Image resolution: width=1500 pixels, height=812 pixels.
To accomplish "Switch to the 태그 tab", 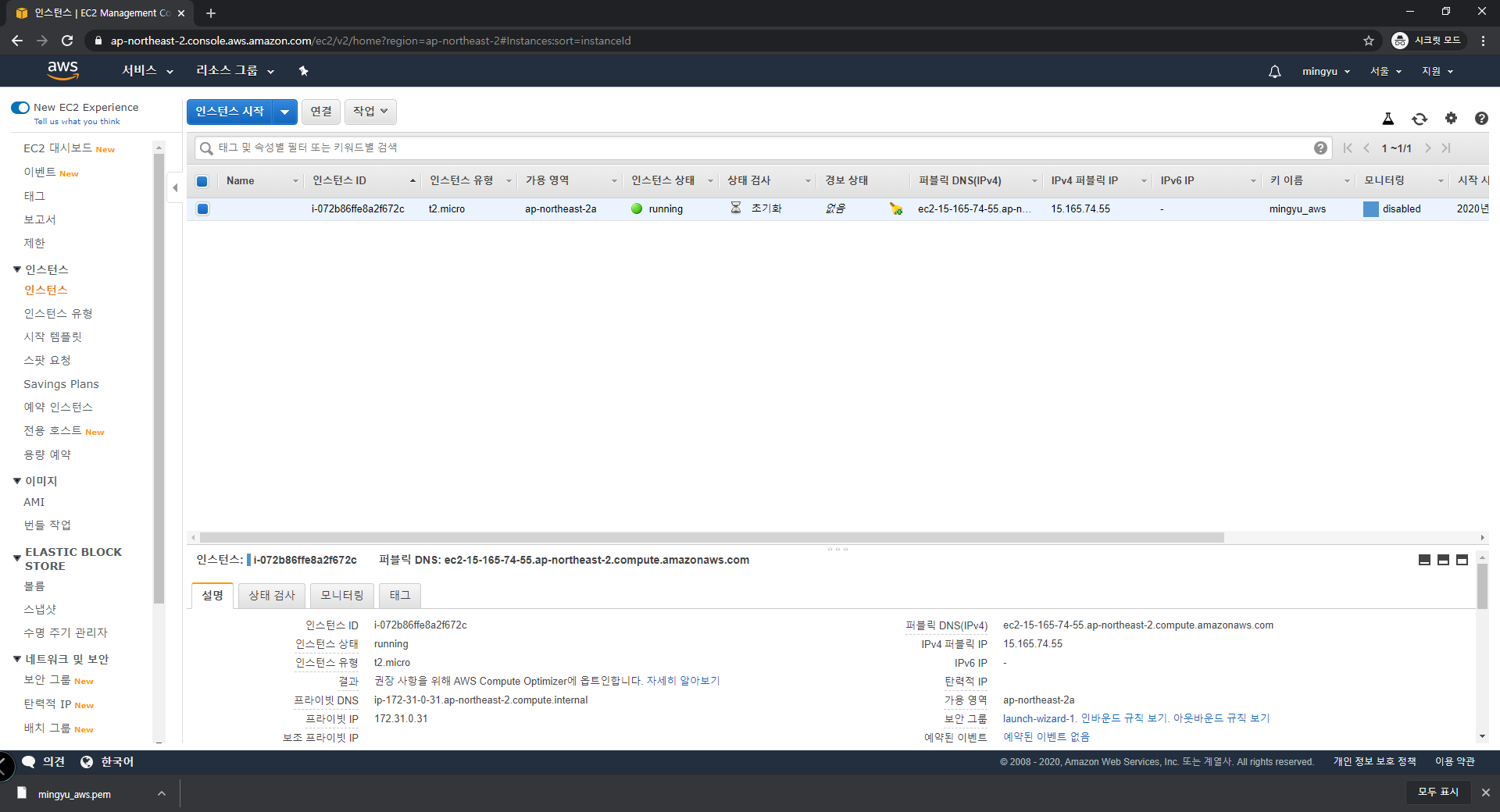I will coord(400,596).
